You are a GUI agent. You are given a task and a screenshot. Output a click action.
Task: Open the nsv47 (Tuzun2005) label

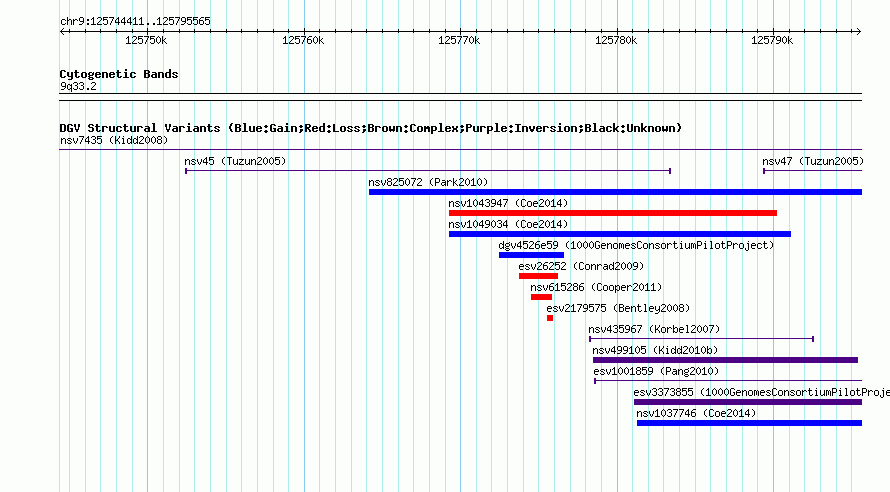(813, 161)
